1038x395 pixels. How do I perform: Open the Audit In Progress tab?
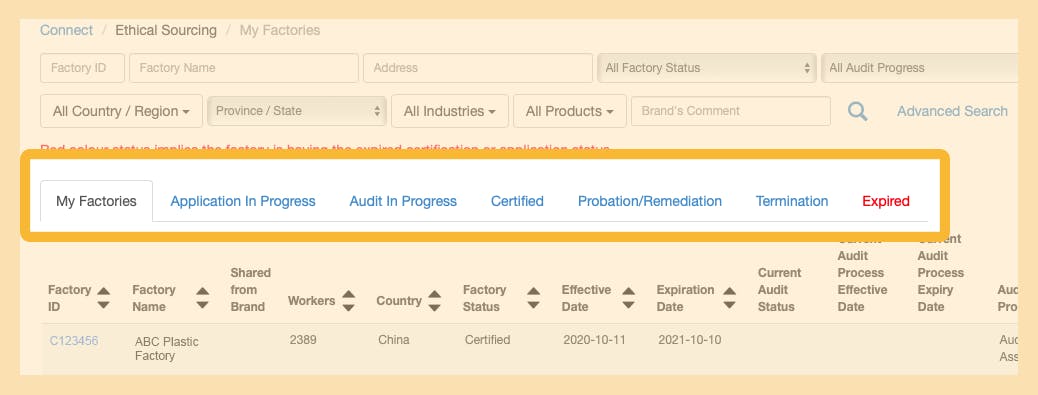click(403, 201)
